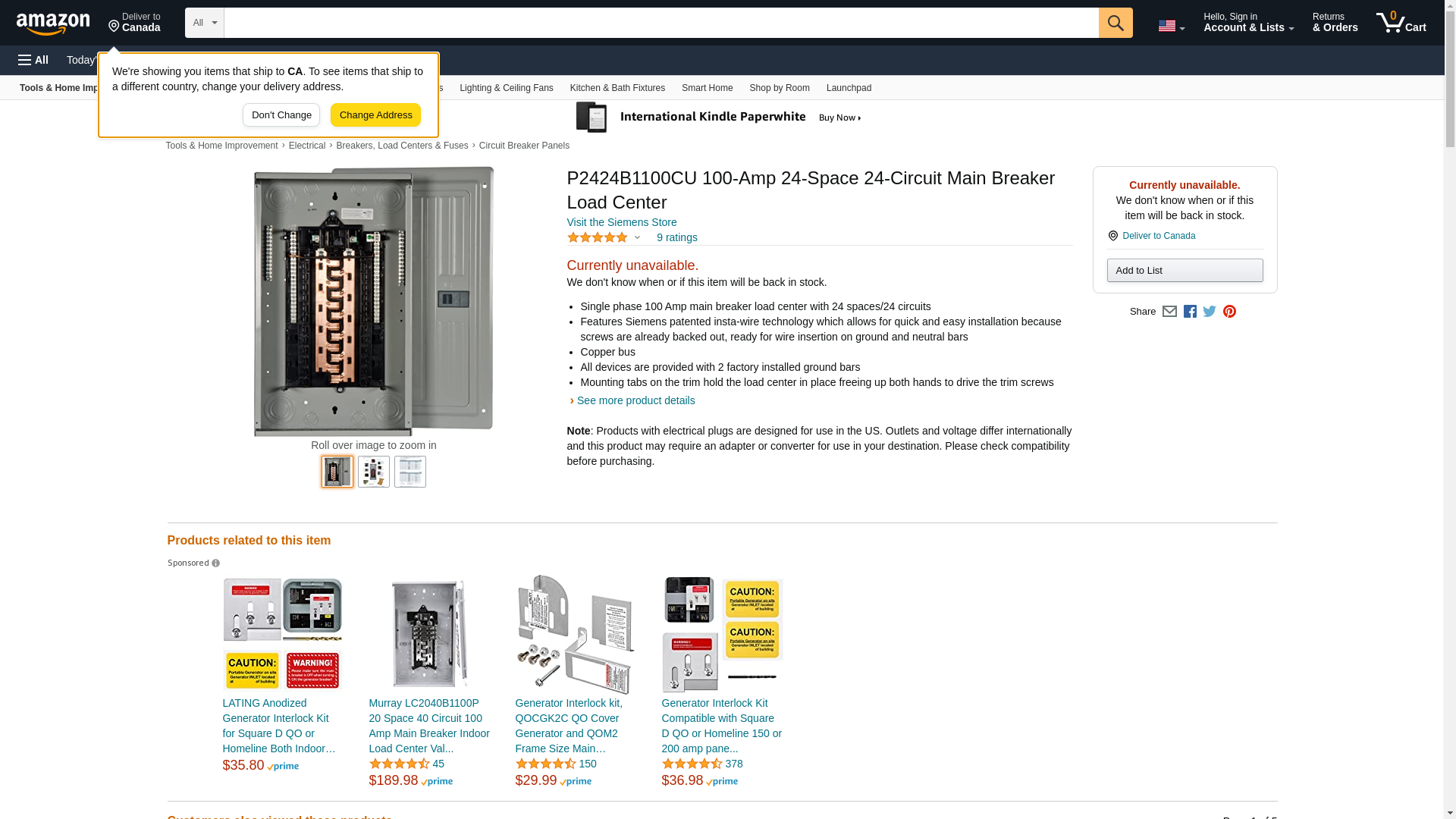Open the country flag language dropdown
The width and height of the screenshot is (1456, 819).
[x=1171, y=26]
